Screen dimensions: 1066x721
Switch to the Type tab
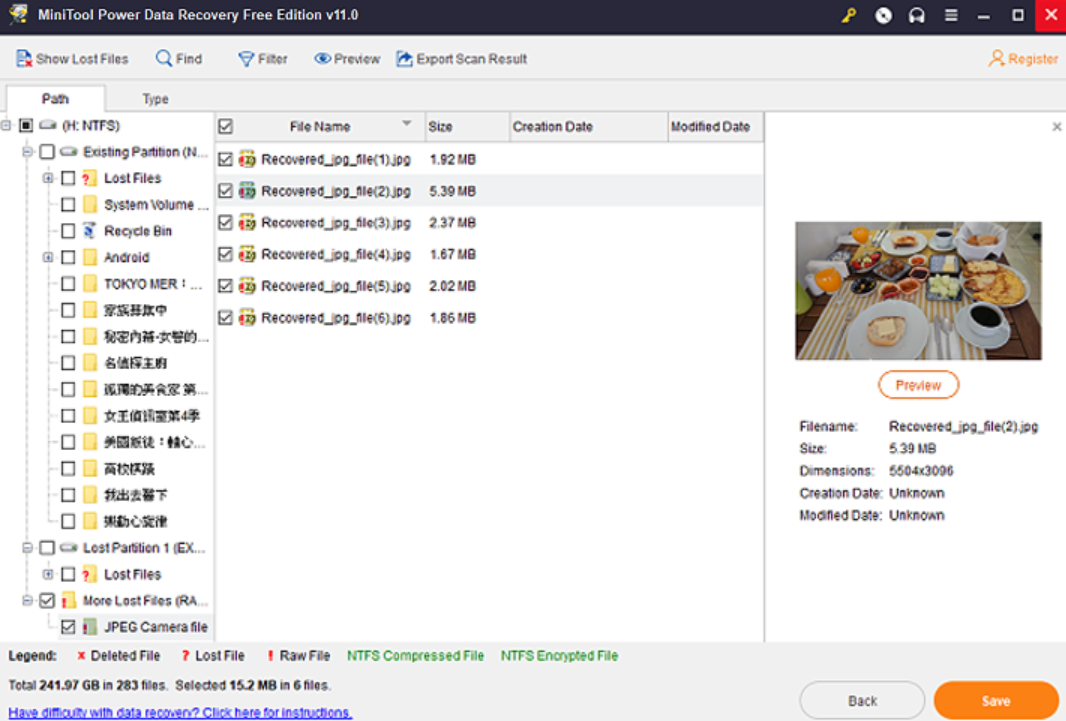pyautogui.click(x=155, y=99)
